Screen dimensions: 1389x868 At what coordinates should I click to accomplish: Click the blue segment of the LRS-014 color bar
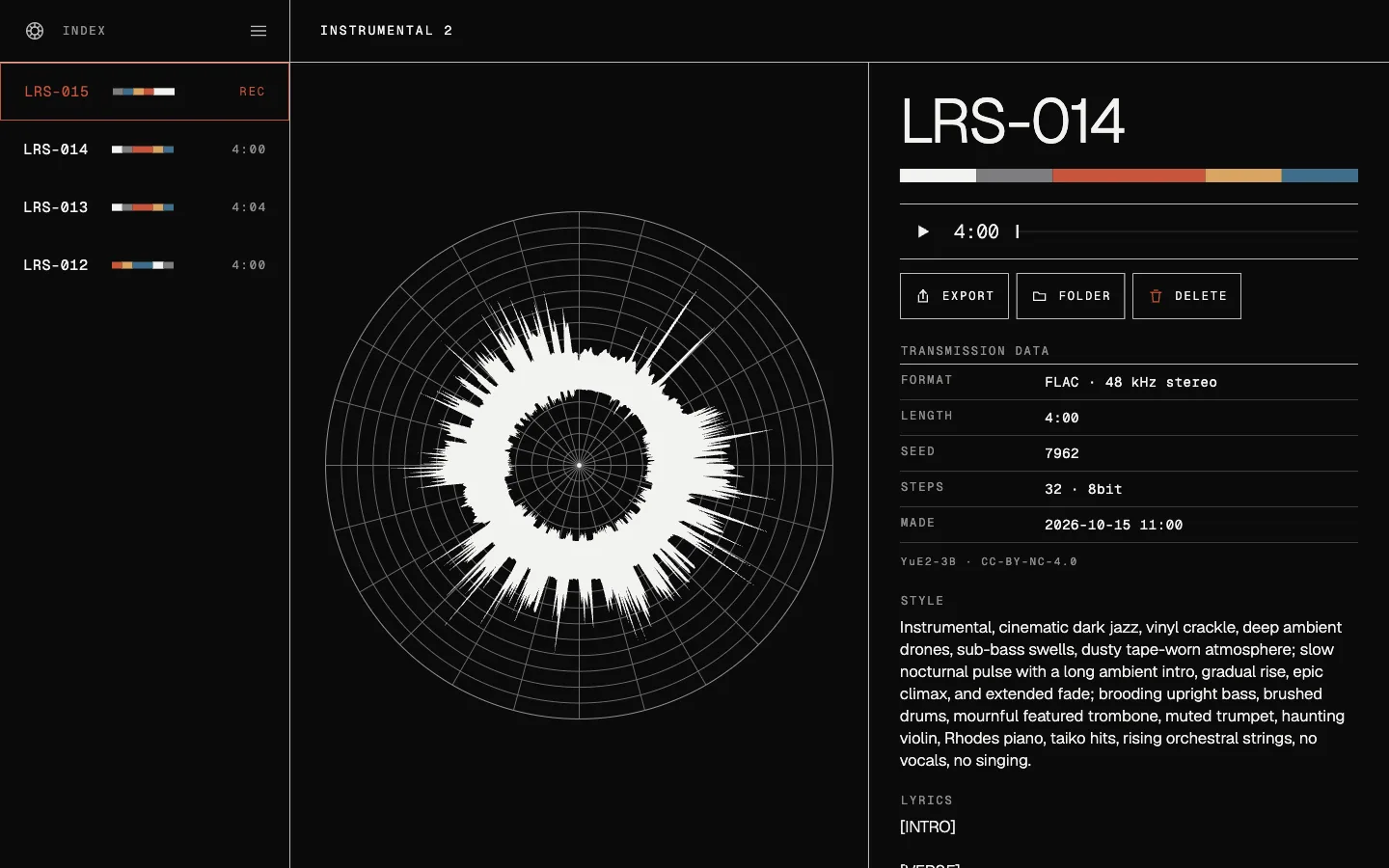(x=1320, y=176)
